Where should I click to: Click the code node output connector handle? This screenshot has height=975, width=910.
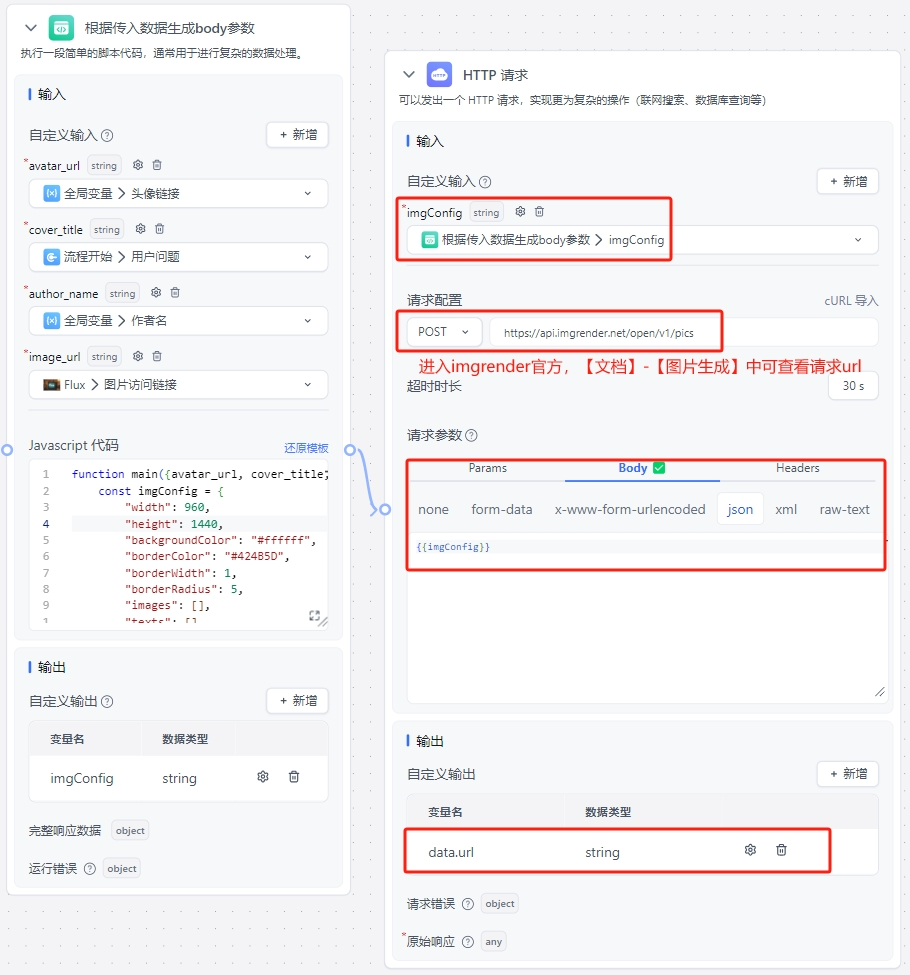(x=350, y=450)
